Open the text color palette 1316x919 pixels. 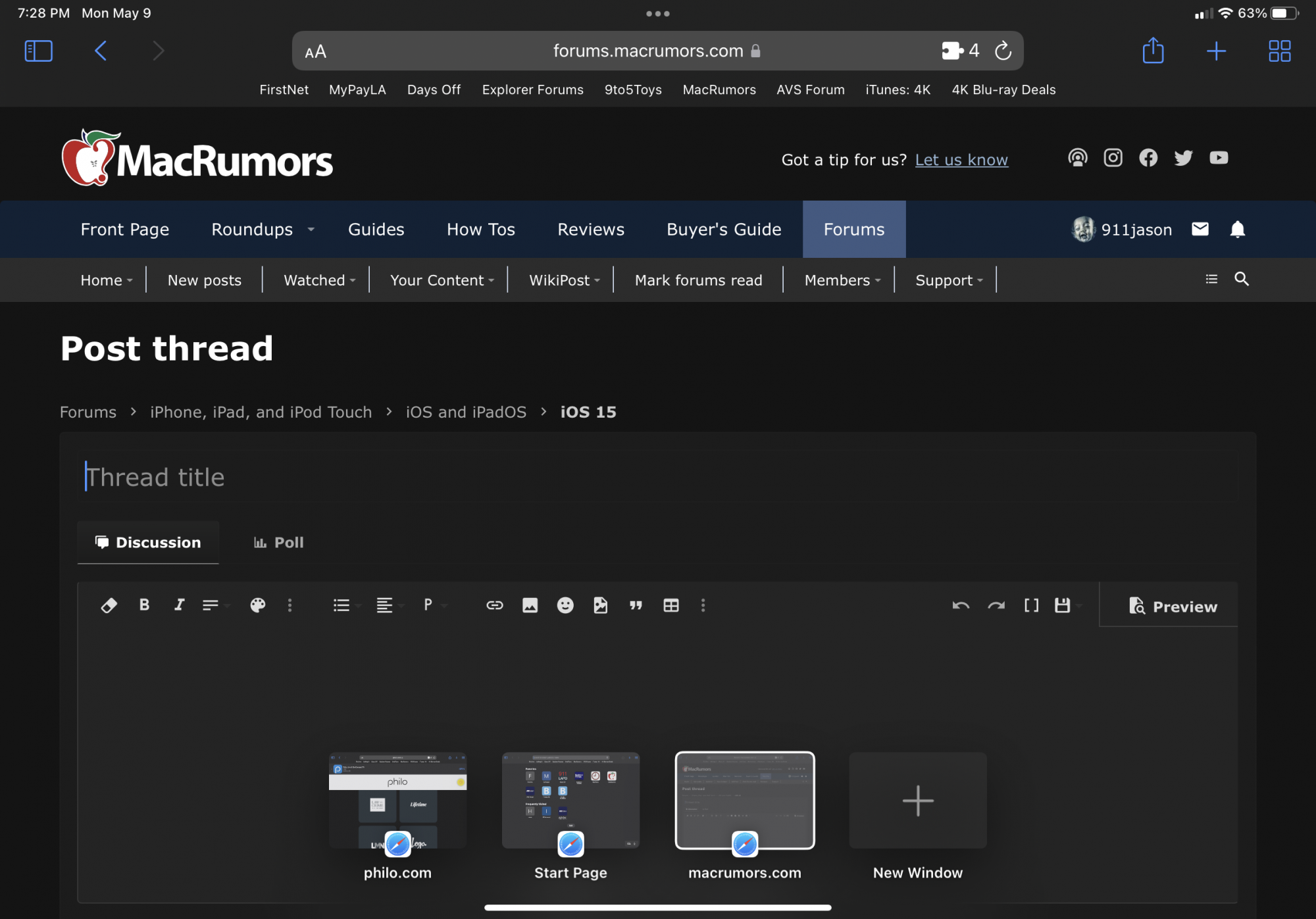pos(258,605)
